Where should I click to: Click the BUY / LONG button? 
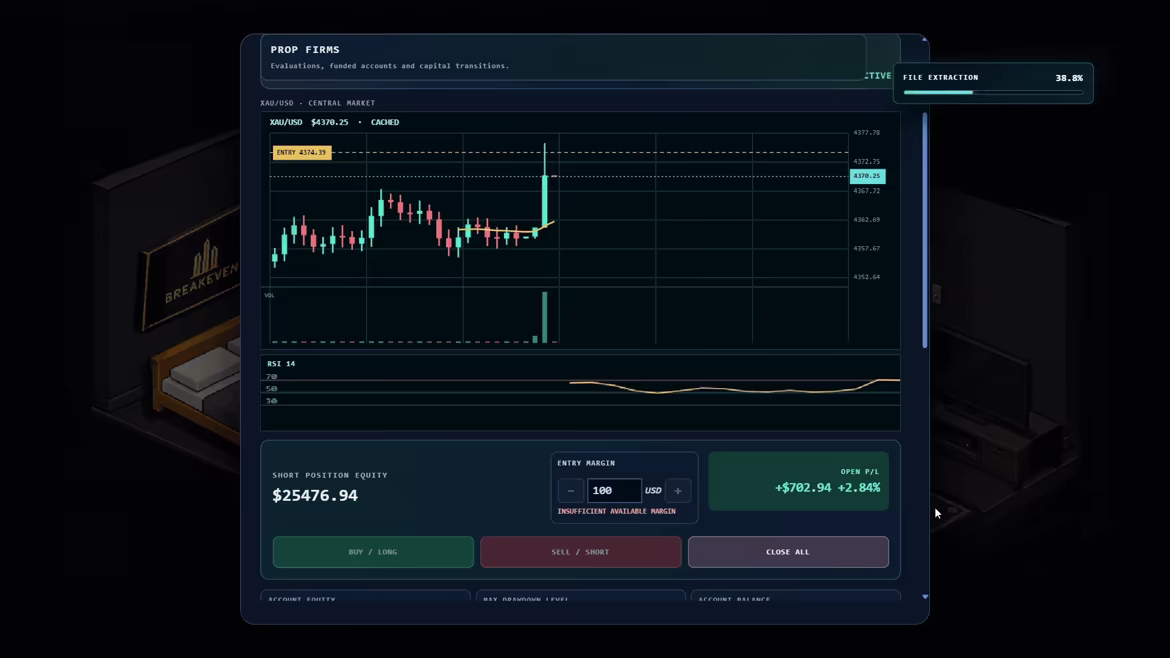pyautogui.click(x=373, y=552)
